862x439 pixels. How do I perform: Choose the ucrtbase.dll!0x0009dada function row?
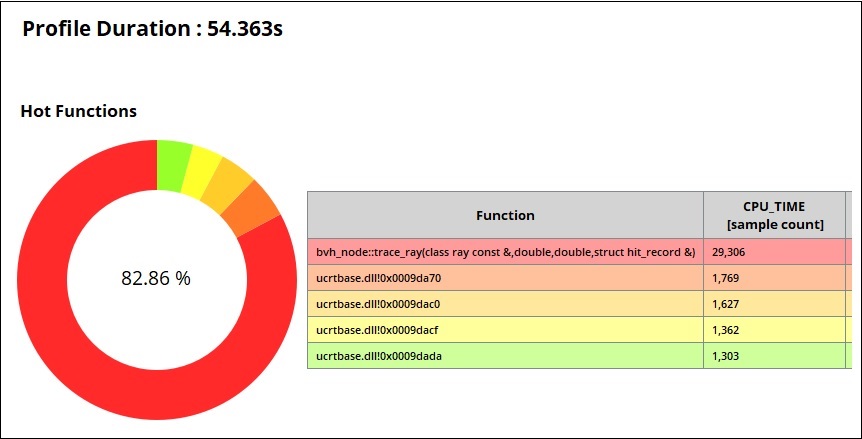pyautogui.click(x=378, y=356)
